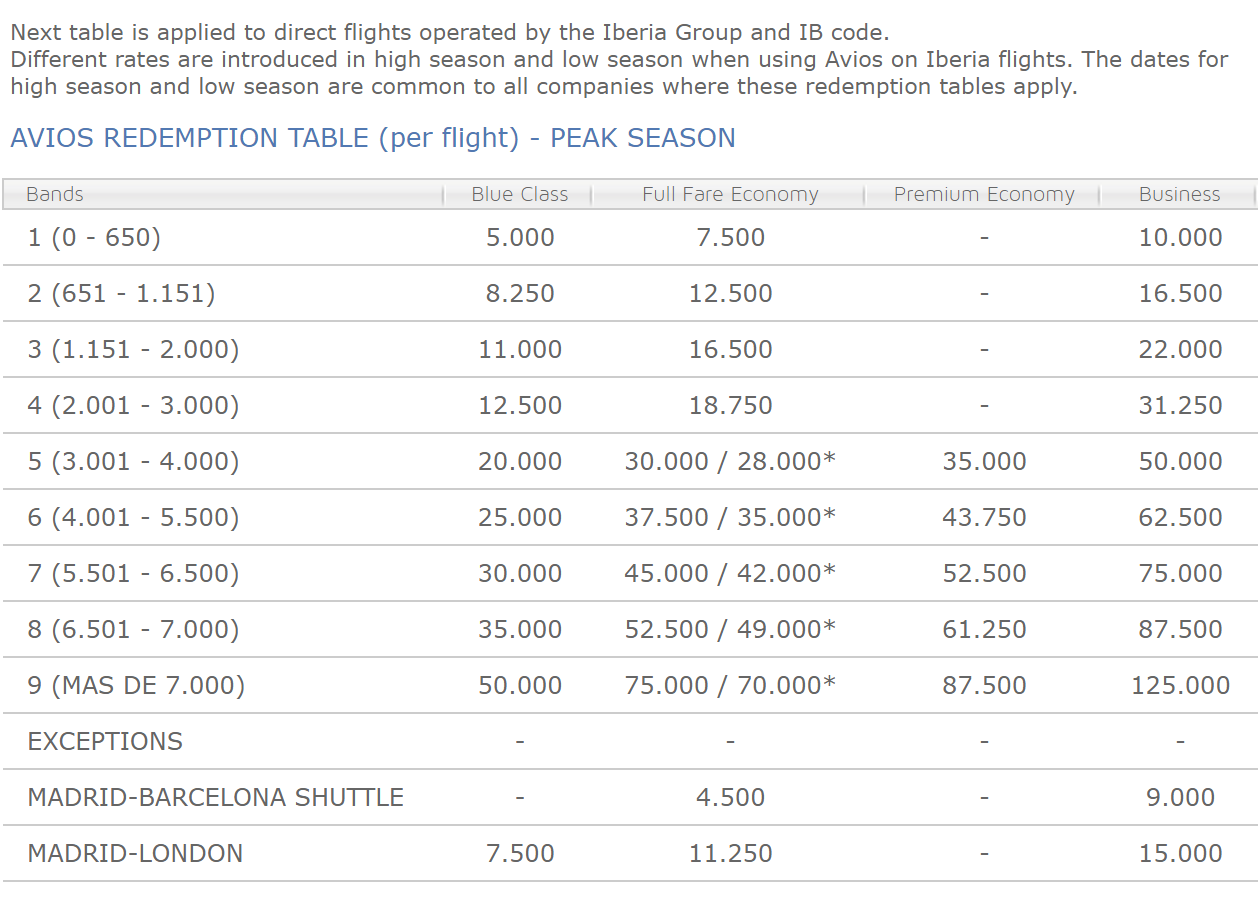Click the Avios Redemption Table Peak Season heading
Screen dimensions: 1258x901
pos(373,138)
